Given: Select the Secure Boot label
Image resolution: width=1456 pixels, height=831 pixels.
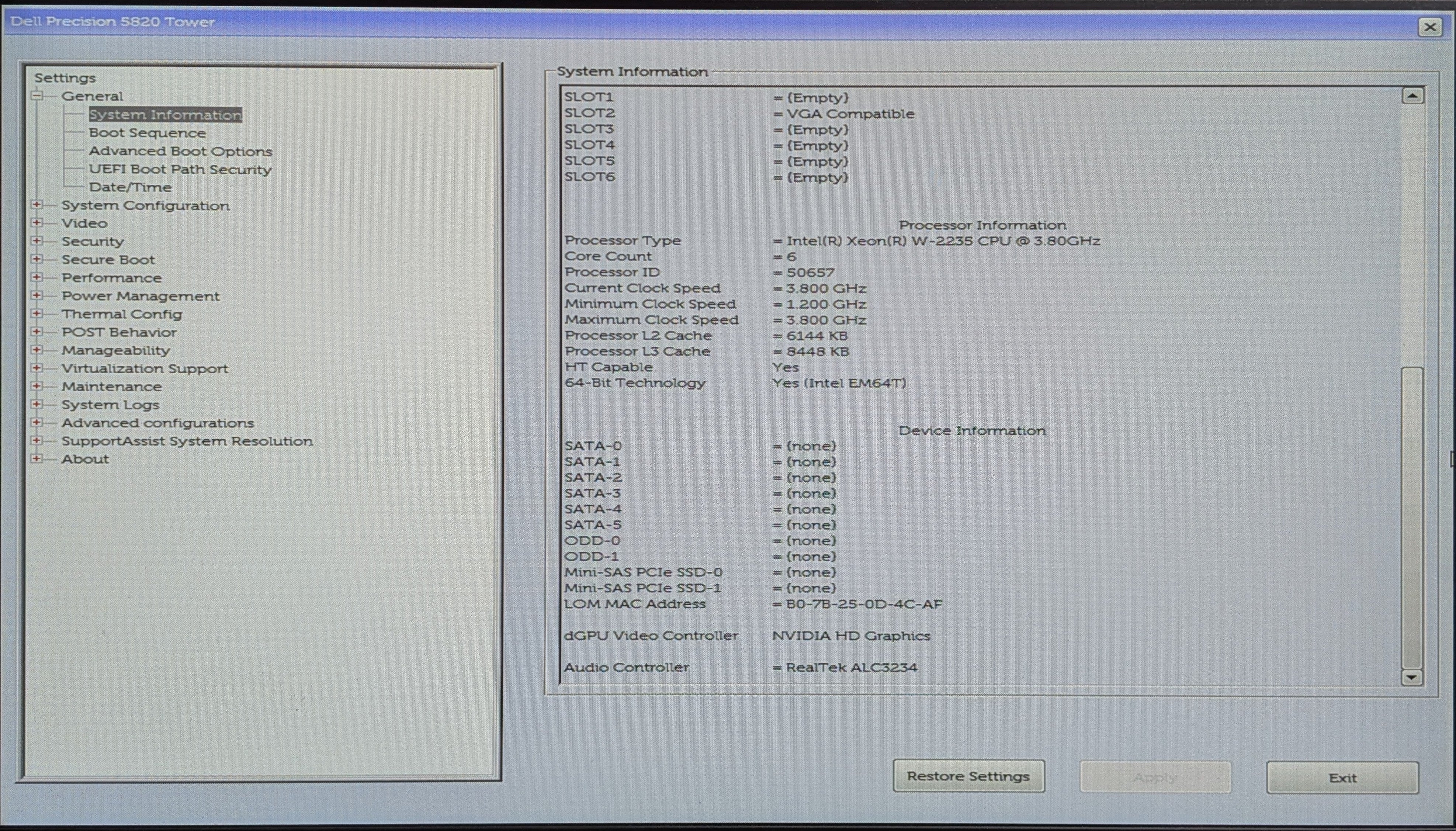Looking at the screenshot, I should (x=108, y=260).
